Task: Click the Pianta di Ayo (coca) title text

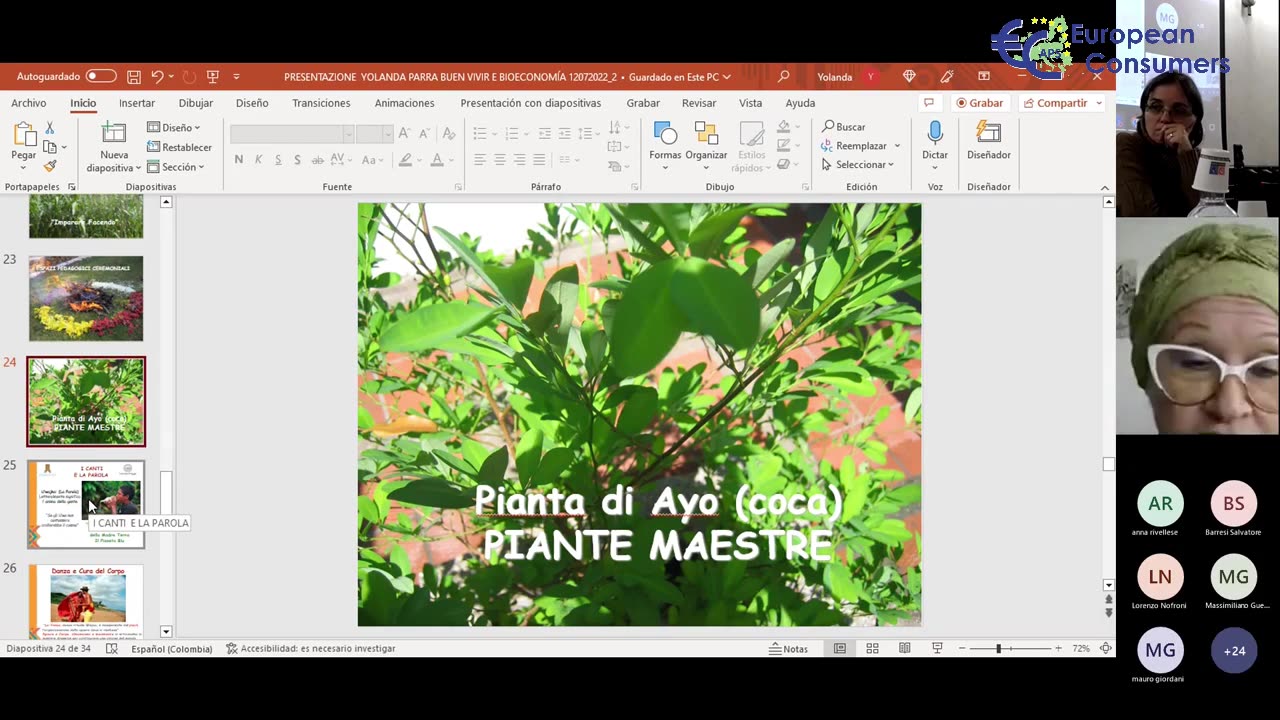Action: (x=659, y=500)
